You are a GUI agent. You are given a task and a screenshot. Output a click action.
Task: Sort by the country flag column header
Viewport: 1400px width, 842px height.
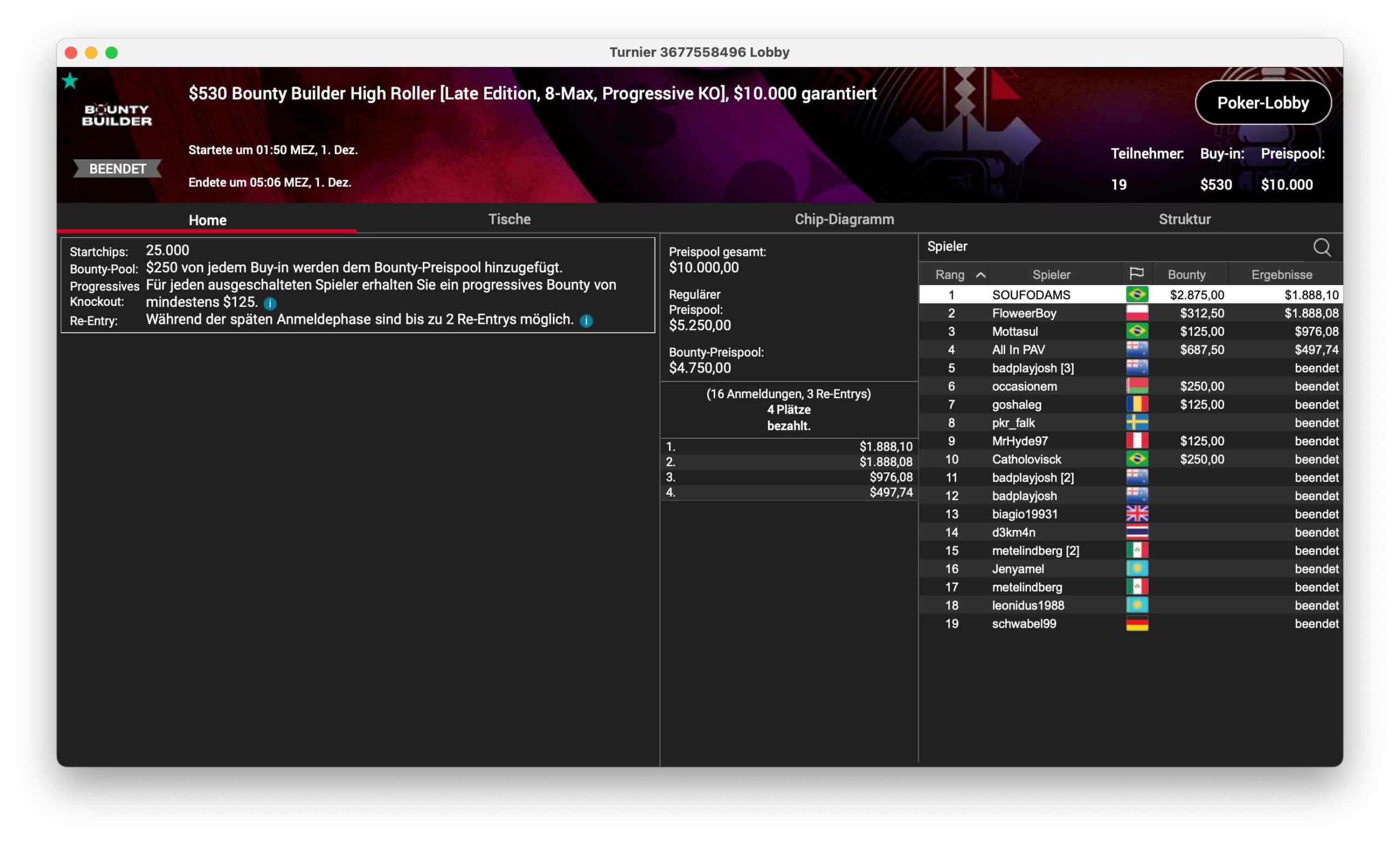click(x=1136, y=274)
